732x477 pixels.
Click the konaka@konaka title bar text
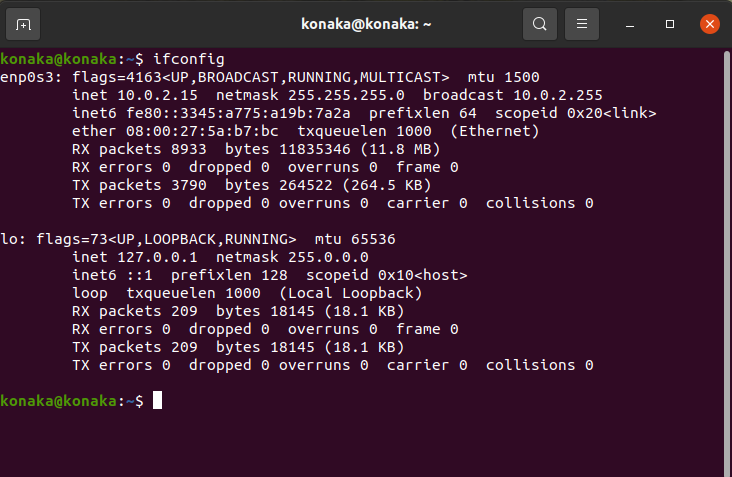click(x=366, y=24)
